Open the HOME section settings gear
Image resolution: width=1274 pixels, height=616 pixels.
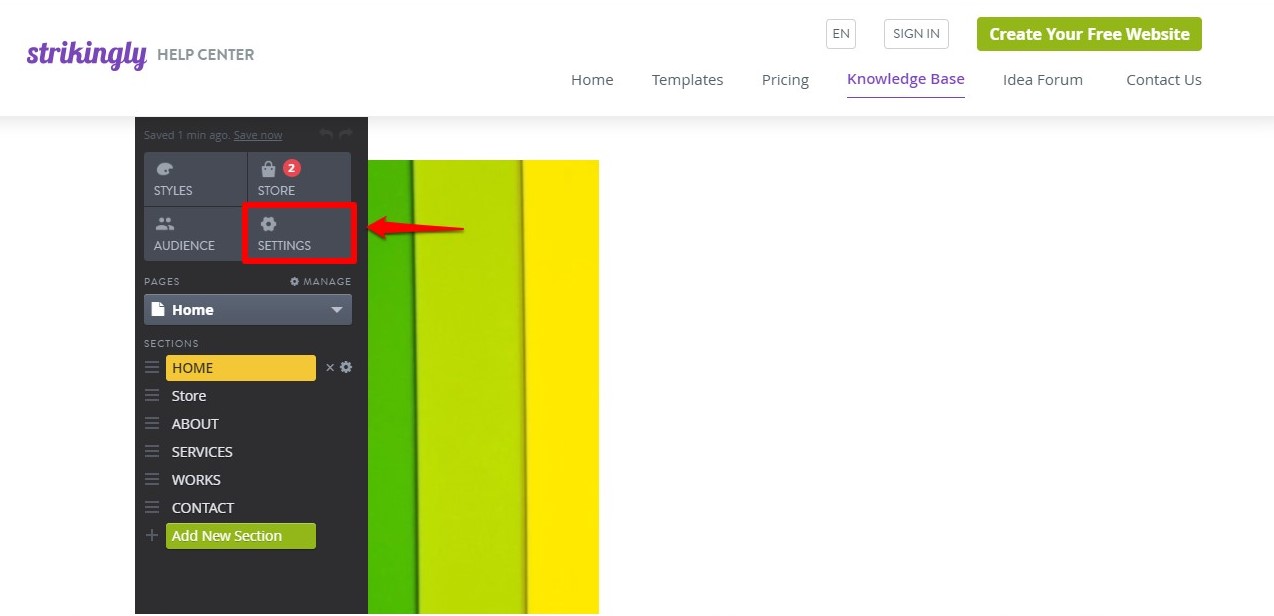345,367
